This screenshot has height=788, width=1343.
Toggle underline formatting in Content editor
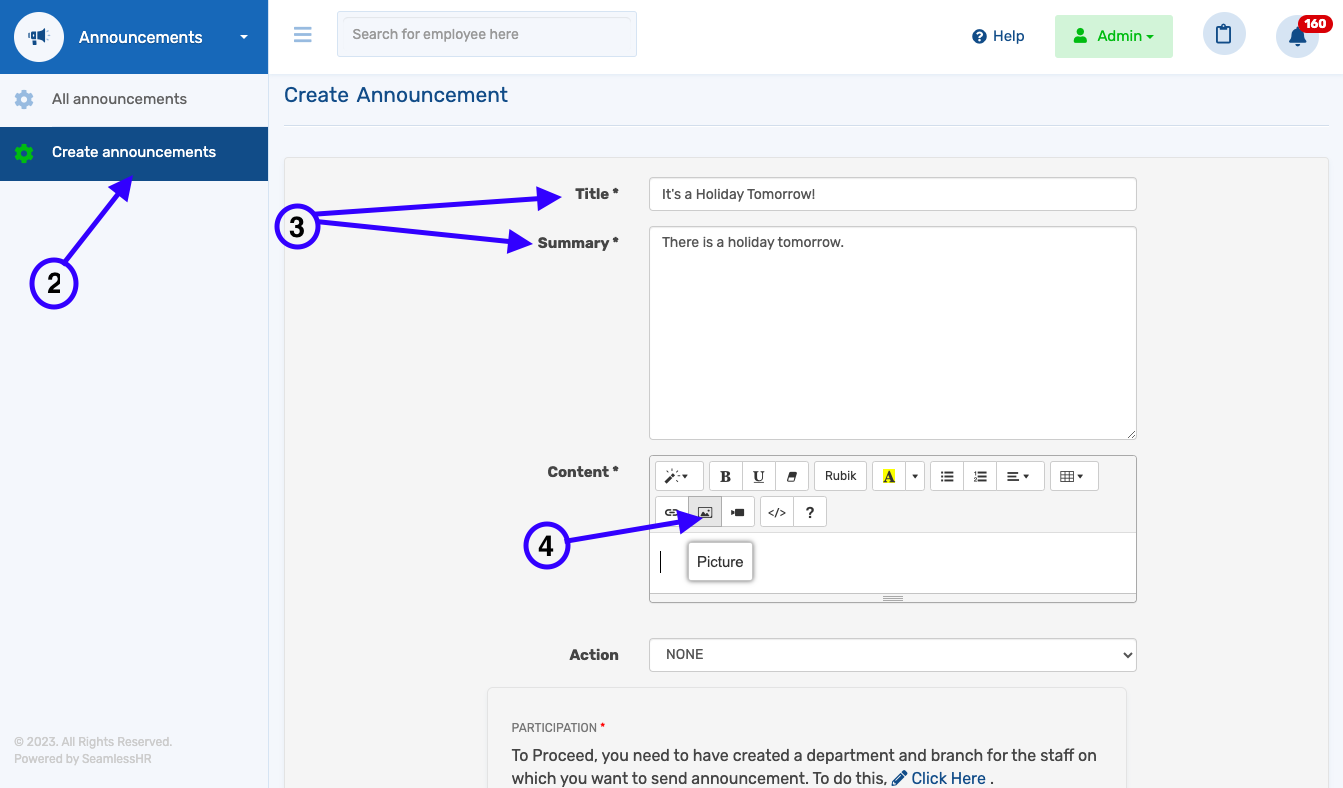click(759, 476)
